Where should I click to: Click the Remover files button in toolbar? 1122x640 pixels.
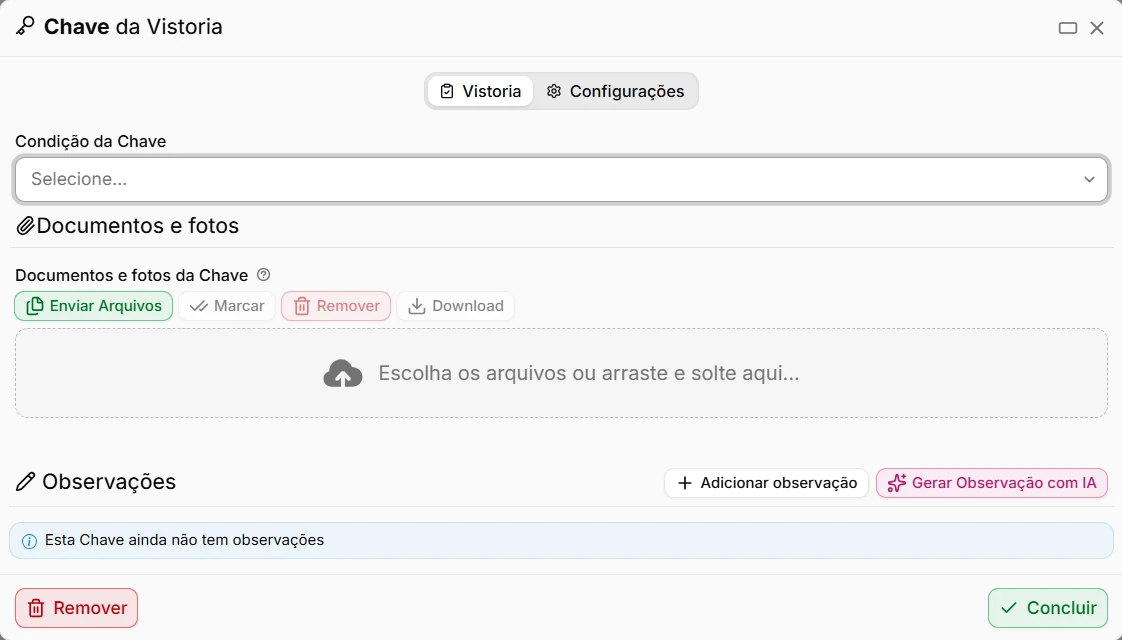[x=336, y=306]
